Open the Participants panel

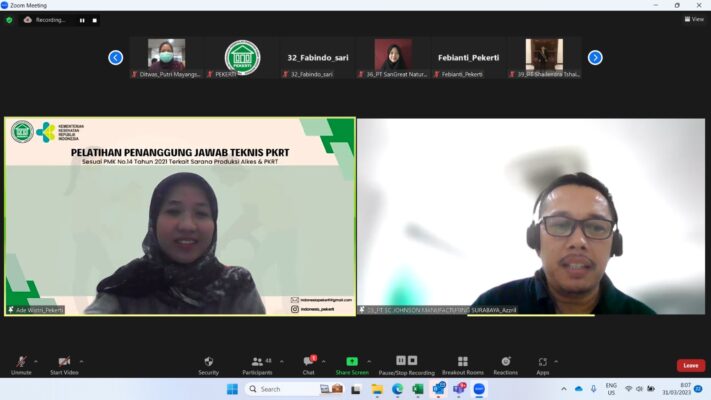pos(257,363)
